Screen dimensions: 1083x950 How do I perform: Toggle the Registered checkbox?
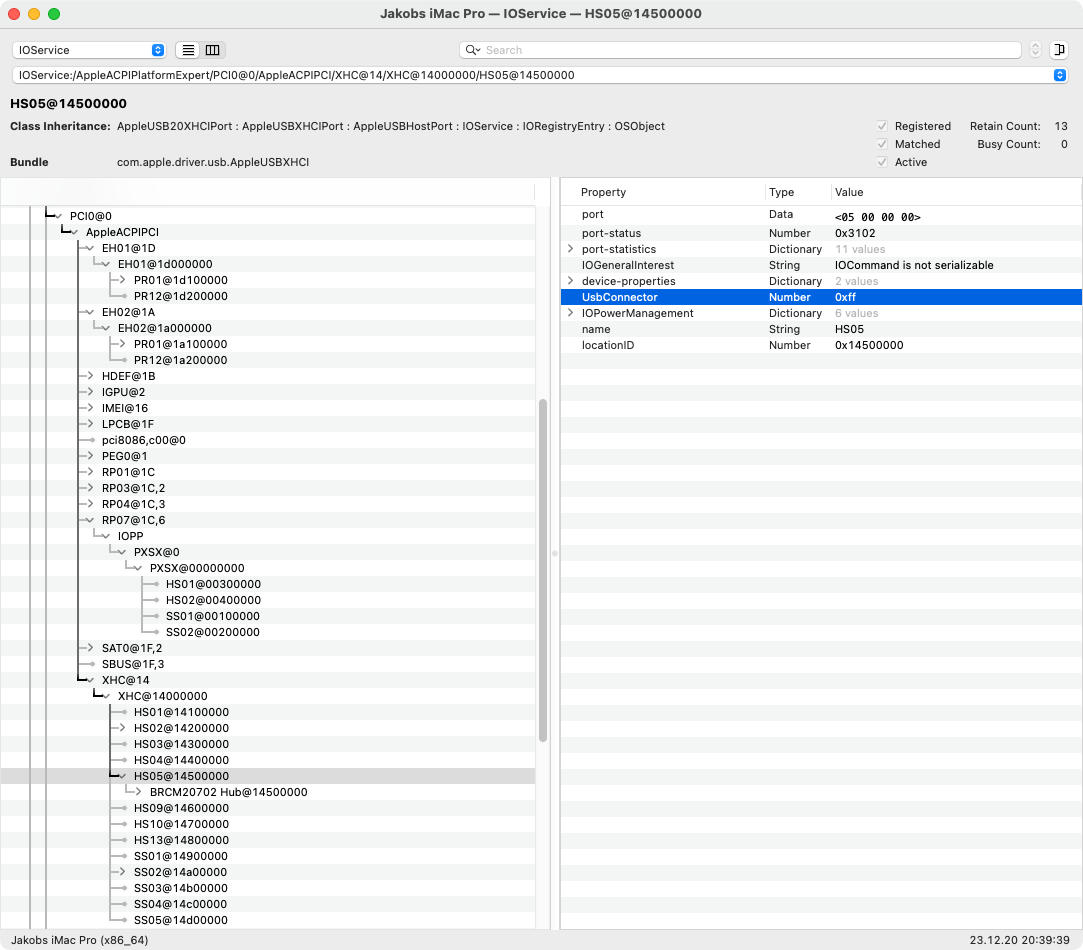point(882,126)
